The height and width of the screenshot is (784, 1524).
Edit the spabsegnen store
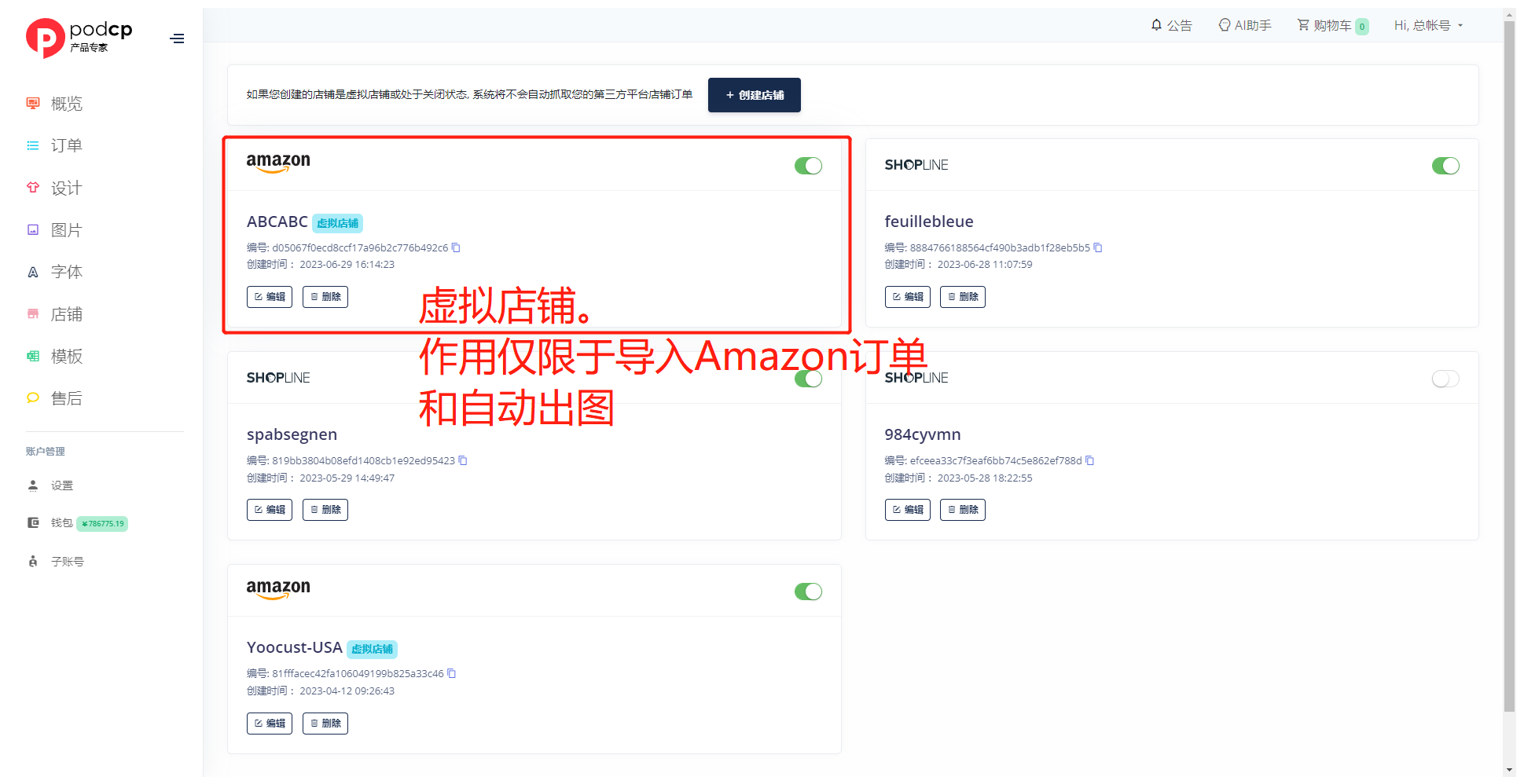coord(270,510)
